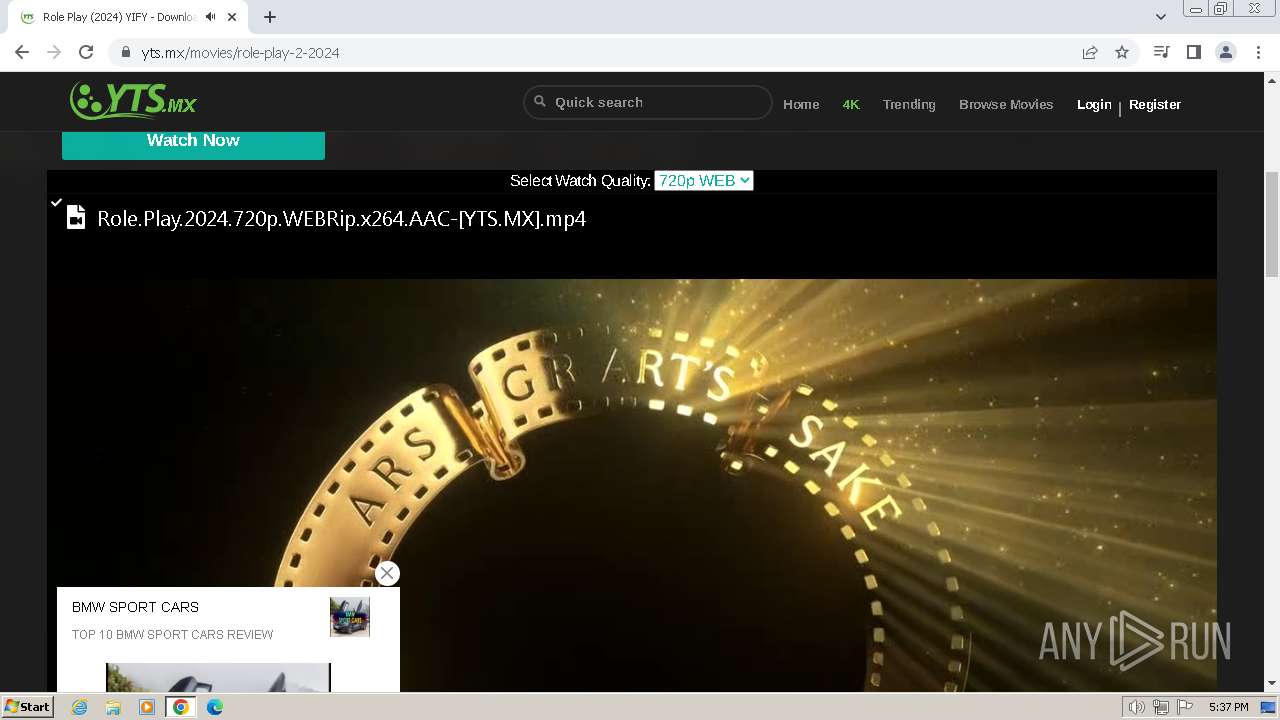
Task: Click the system tray network icon
Action: click(x=1161, y=707)
